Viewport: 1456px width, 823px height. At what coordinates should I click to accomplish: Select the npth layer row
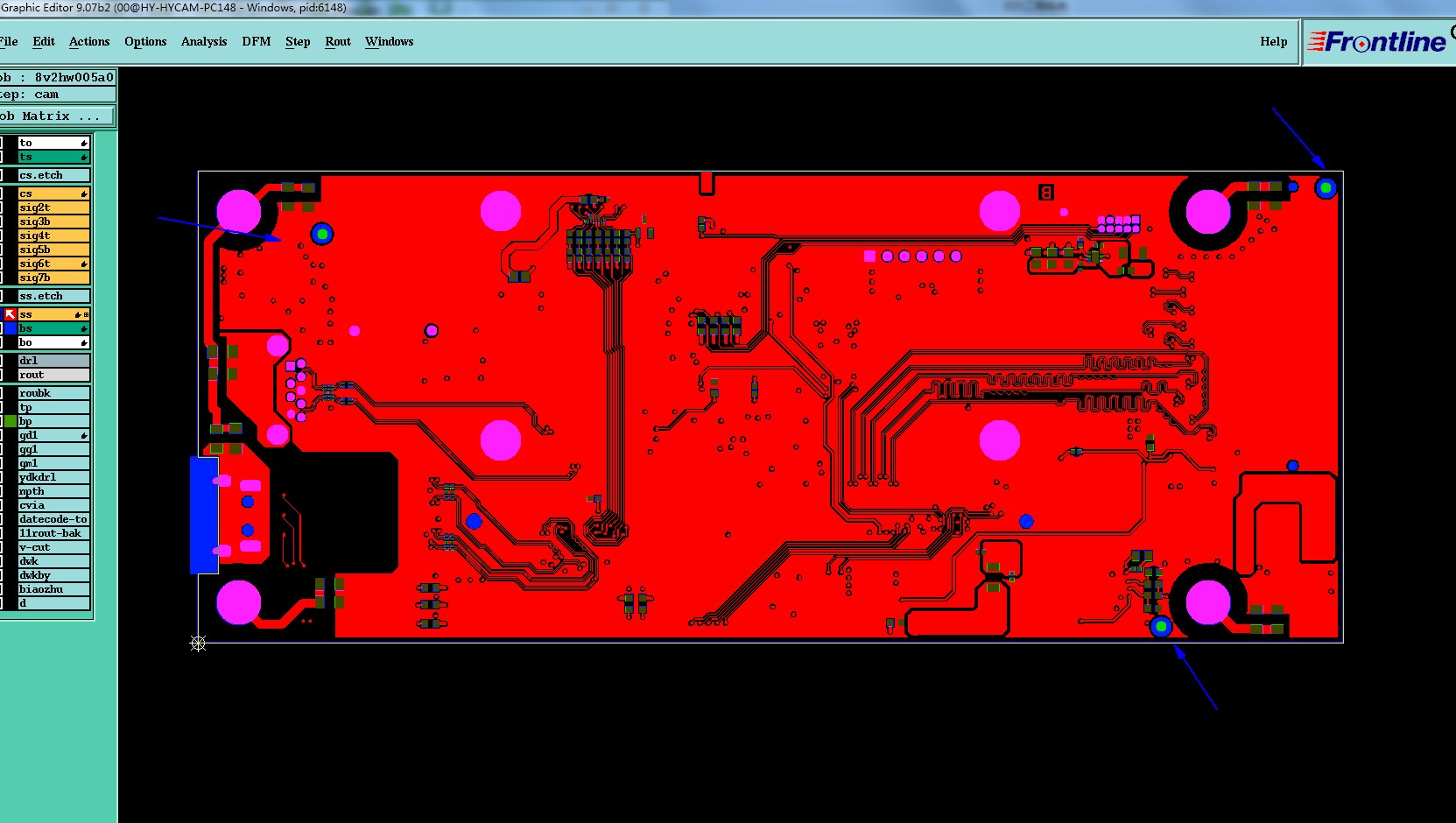(54, 491)
